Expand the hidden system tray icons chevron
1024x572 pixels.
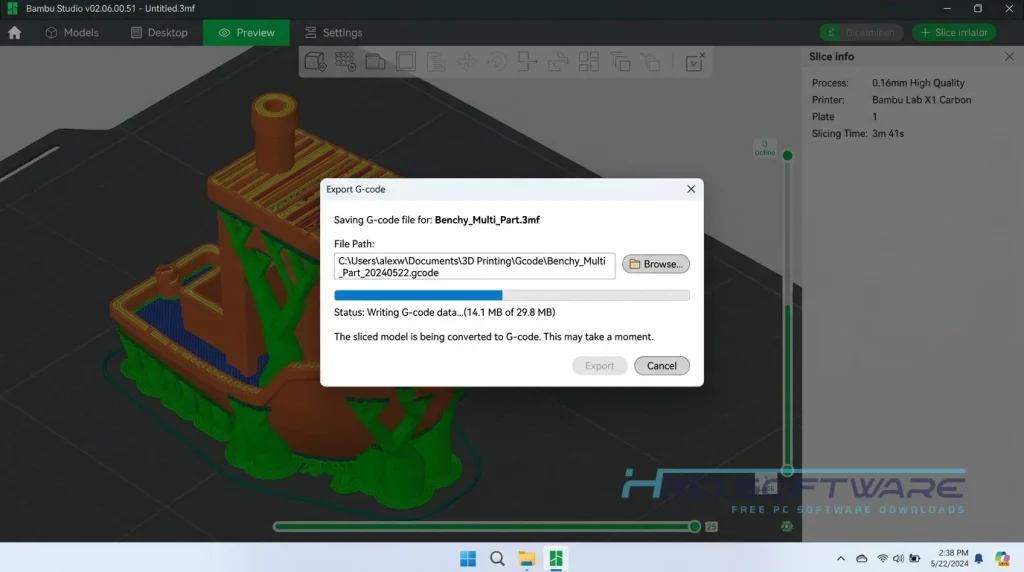(840, 558)
